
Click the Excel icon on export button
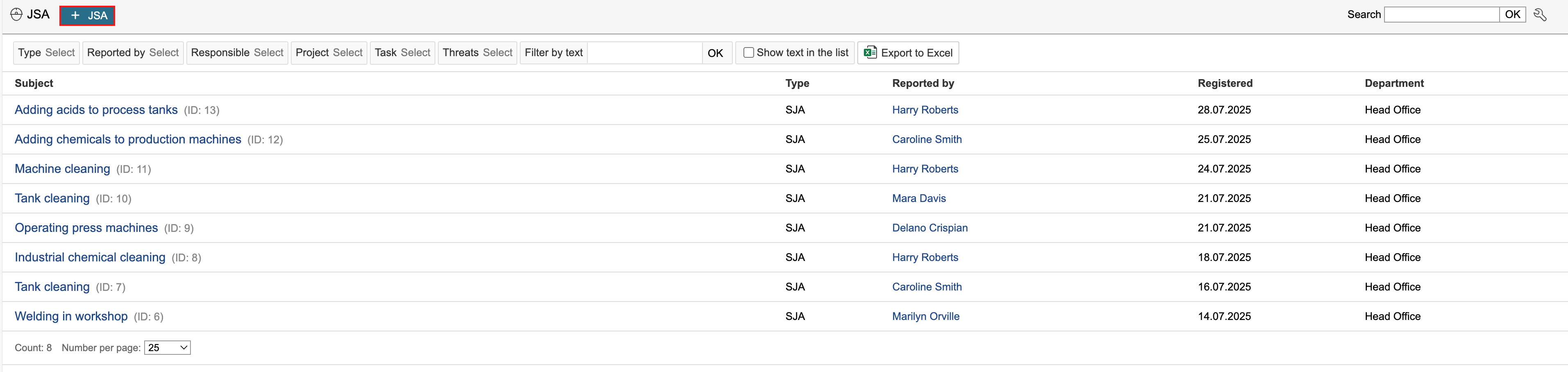click(x=870, y=52)
